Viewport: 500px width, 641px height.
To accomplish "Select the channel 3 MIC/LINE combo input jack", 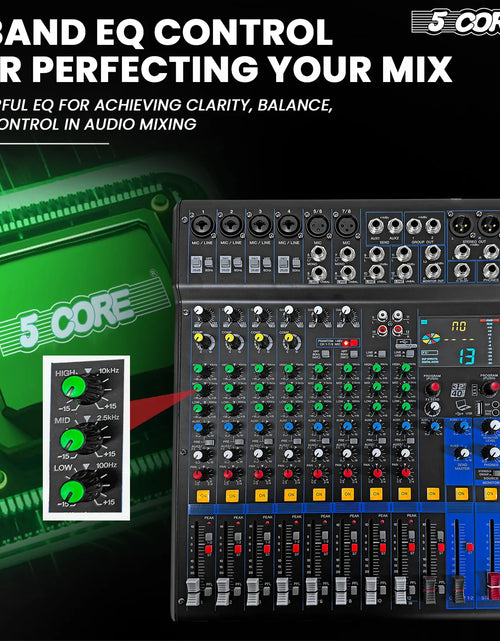I will click(260, 226).
